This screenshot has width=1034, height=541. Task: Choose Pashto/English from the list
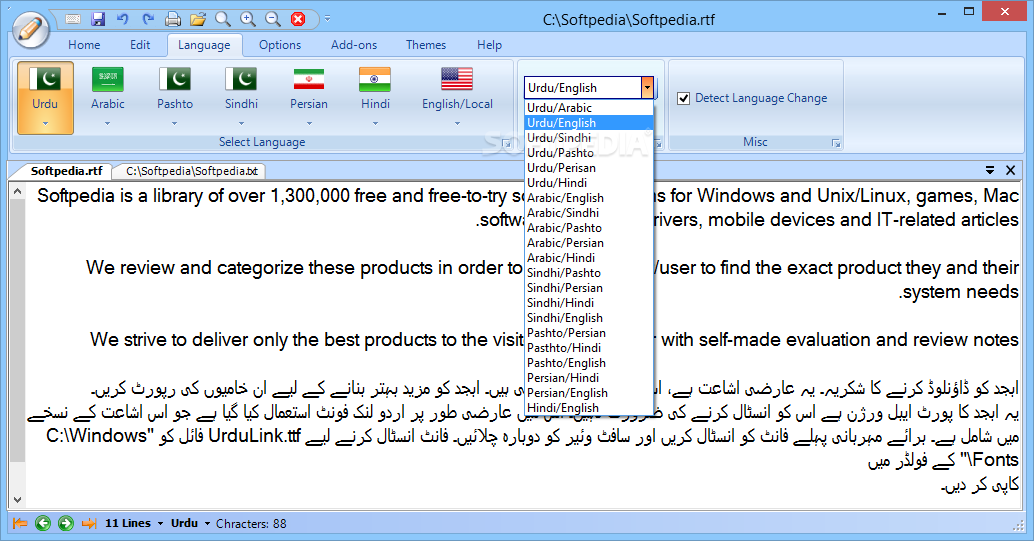coord(589,363)
